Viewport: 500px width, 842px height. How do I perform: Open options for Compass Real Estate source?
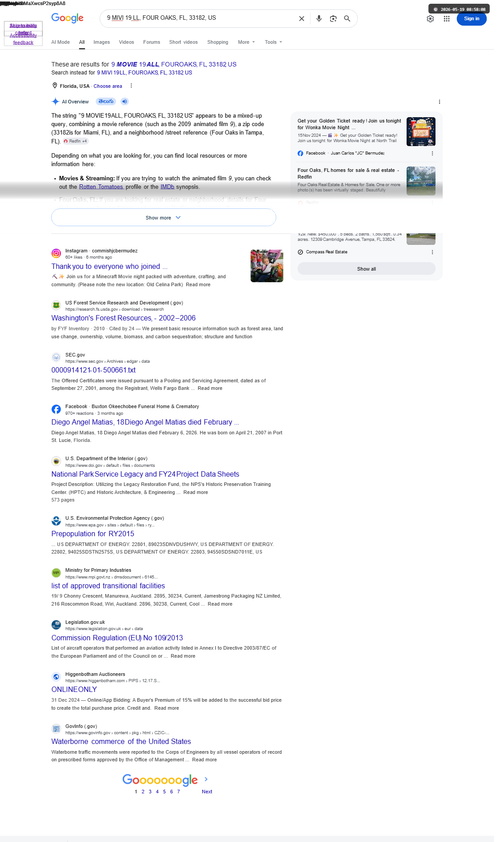[432, 252]
